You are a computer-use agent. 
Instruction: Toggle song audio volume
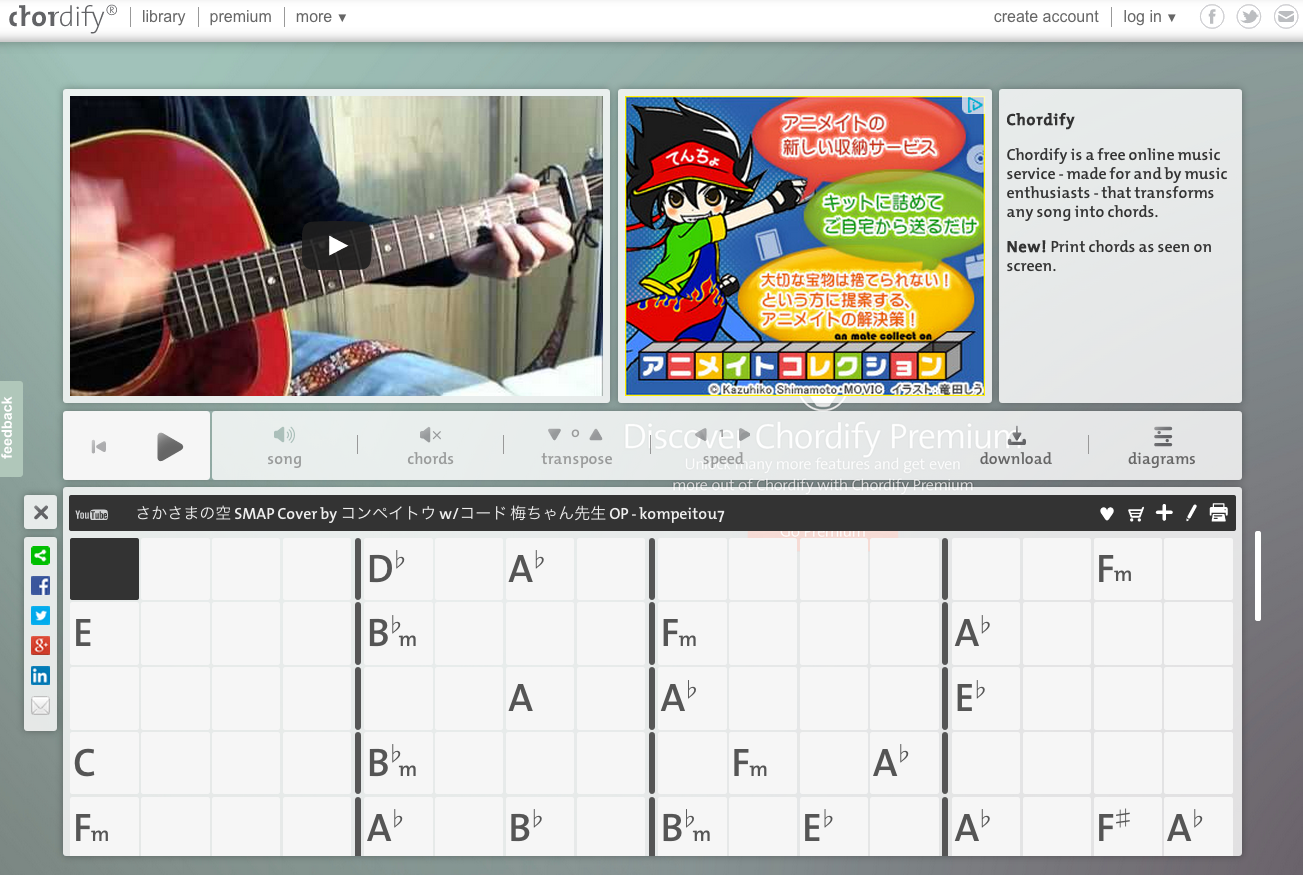point(284,446)
